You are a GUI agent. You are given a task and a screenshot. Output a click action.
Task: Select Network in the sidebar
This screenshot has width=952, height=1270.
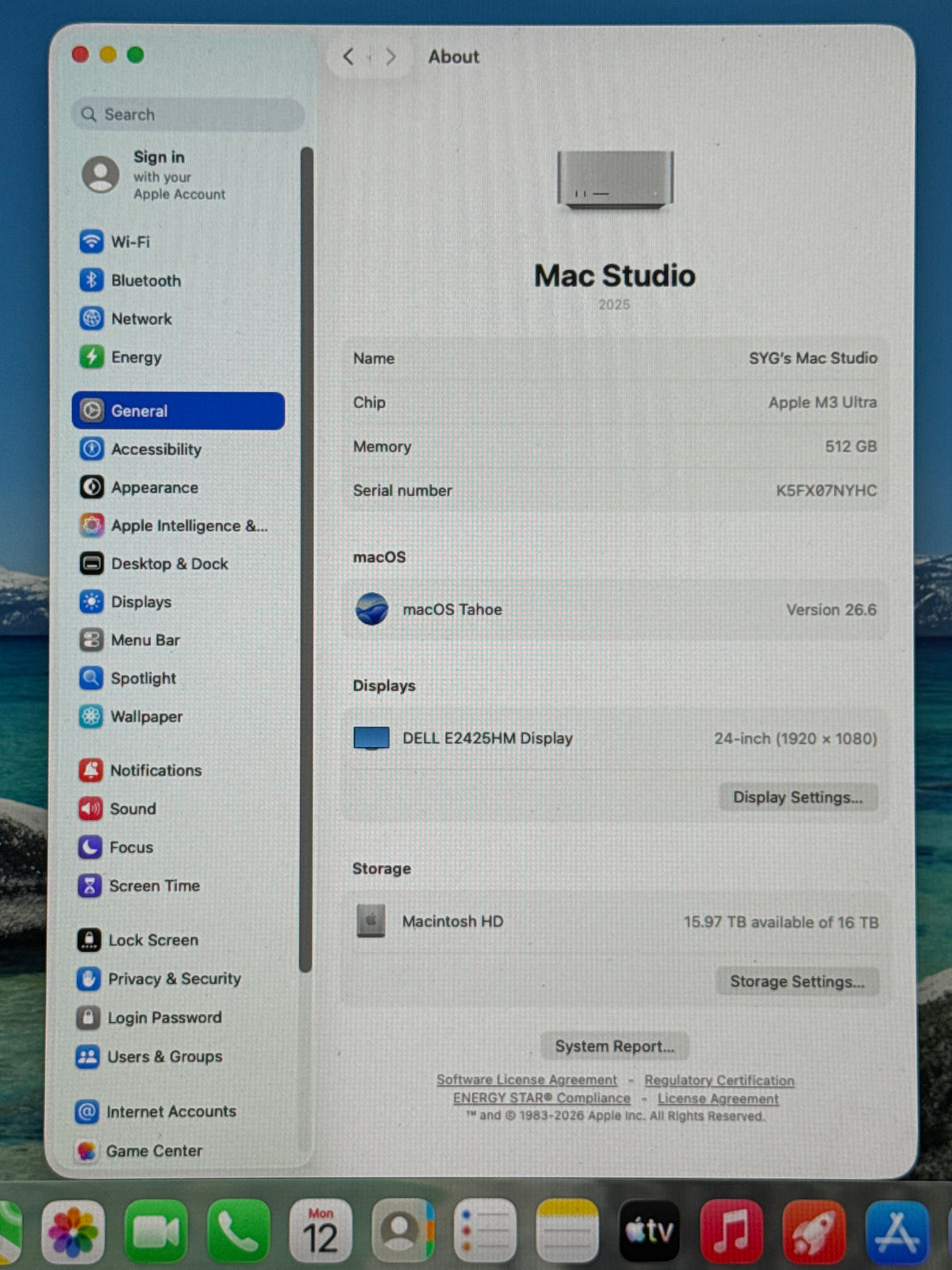tap(126, 318)
